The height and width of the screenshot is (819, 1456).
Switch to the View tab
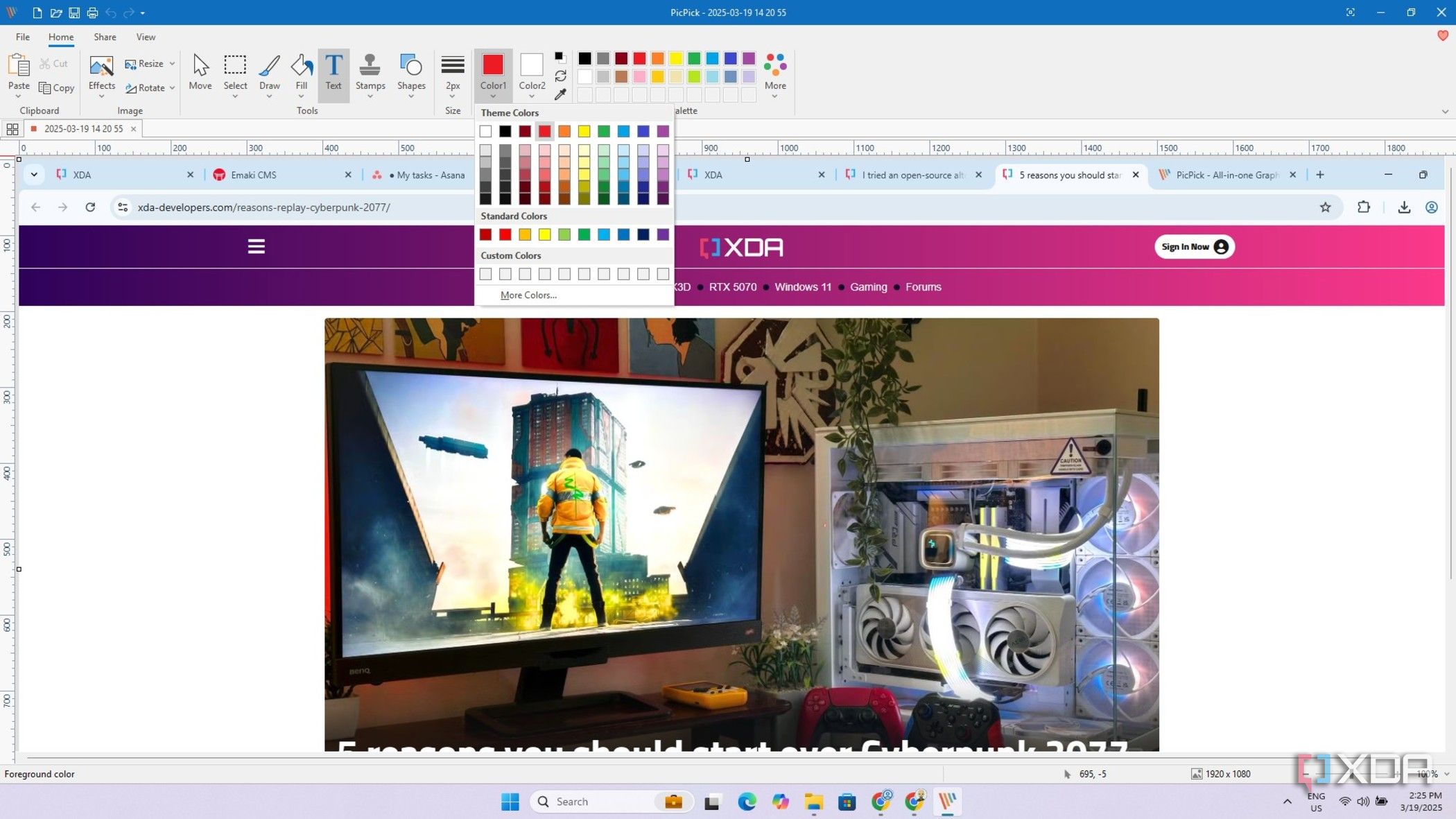(x=146, y=37)
